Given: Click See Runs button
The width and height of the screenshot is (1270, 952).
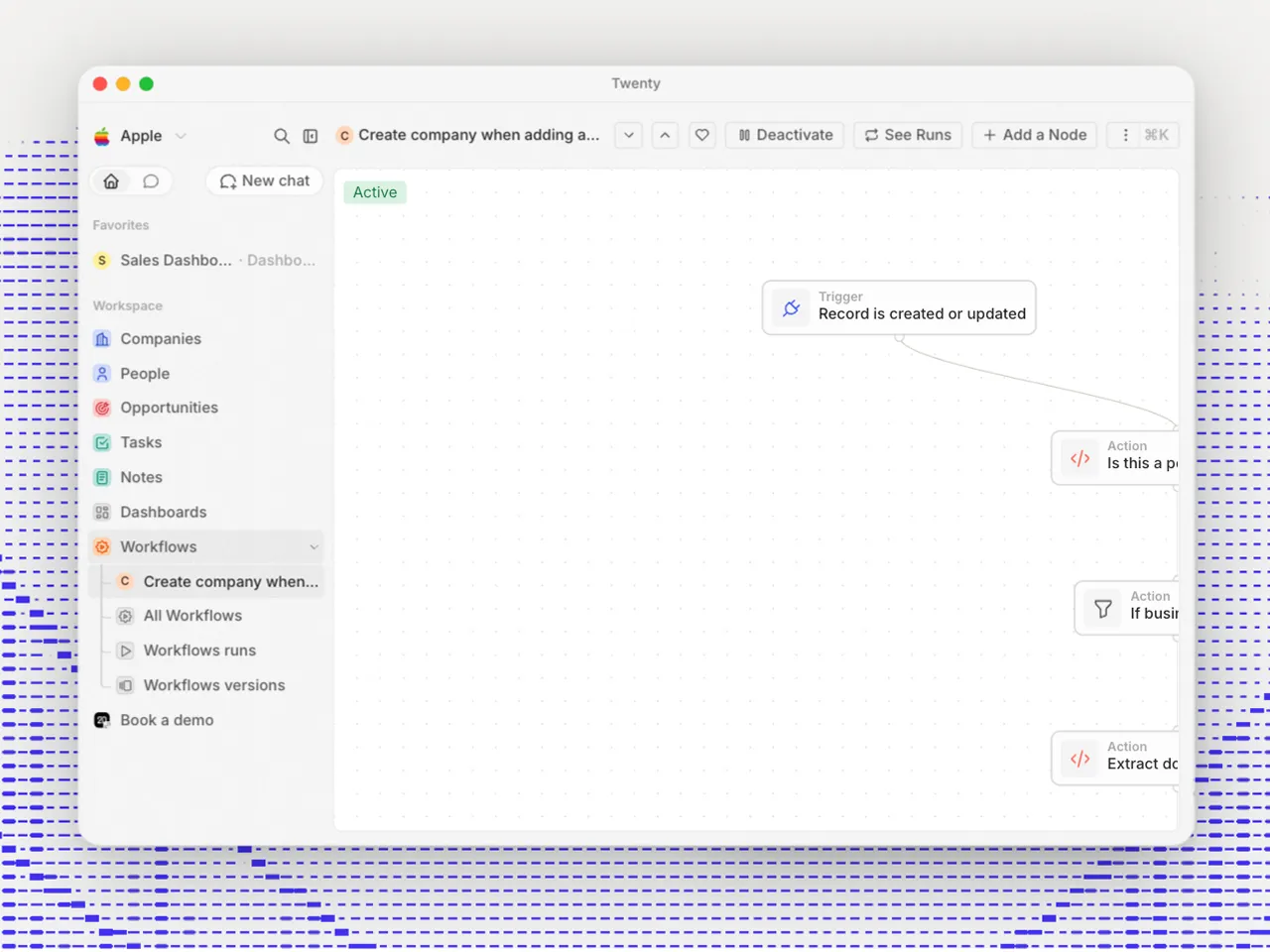Looking at the screenshot, I should [x=908, y=135].
